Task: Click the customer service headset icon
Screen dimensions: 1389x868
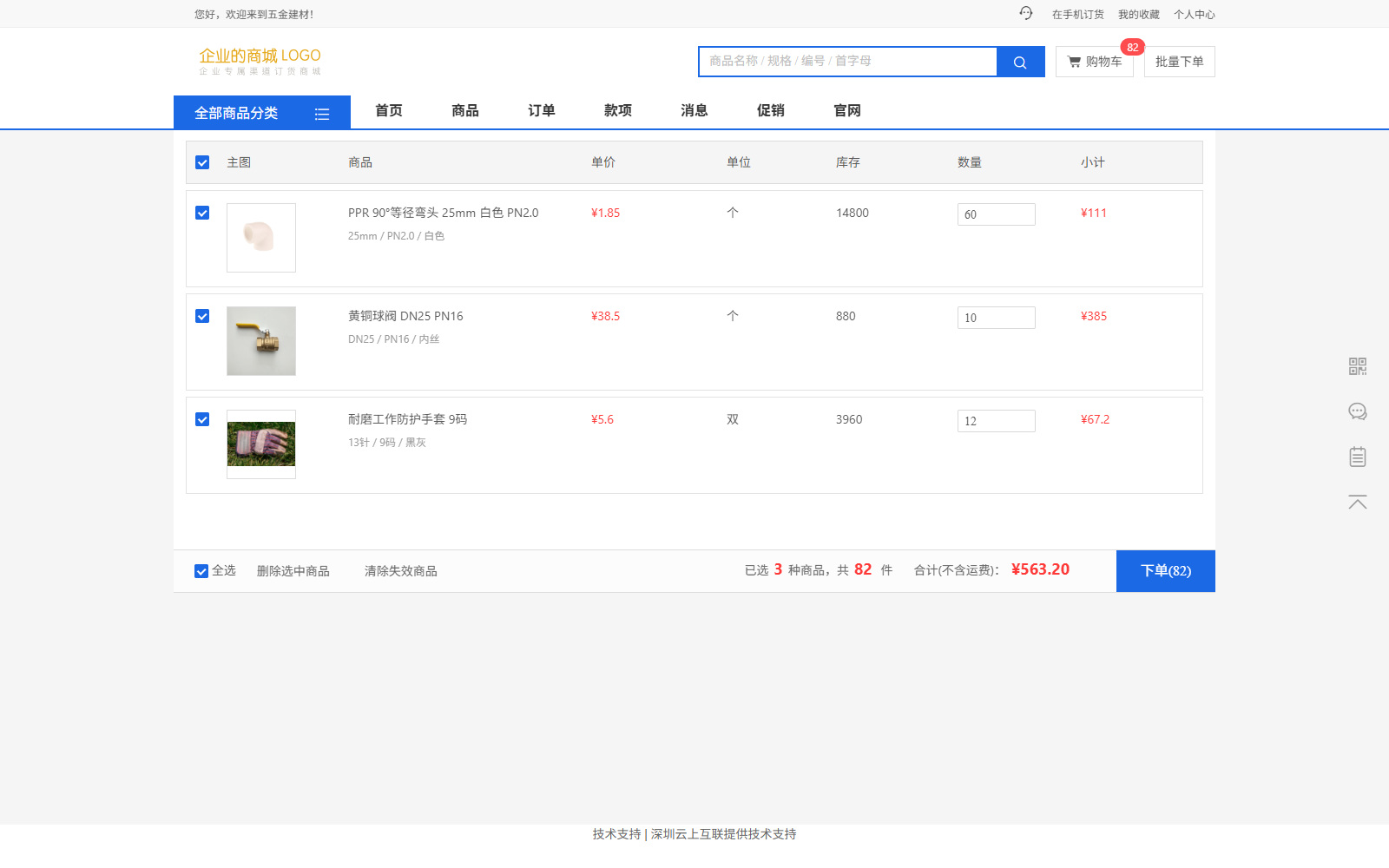Action: [x=1026, y=13]
